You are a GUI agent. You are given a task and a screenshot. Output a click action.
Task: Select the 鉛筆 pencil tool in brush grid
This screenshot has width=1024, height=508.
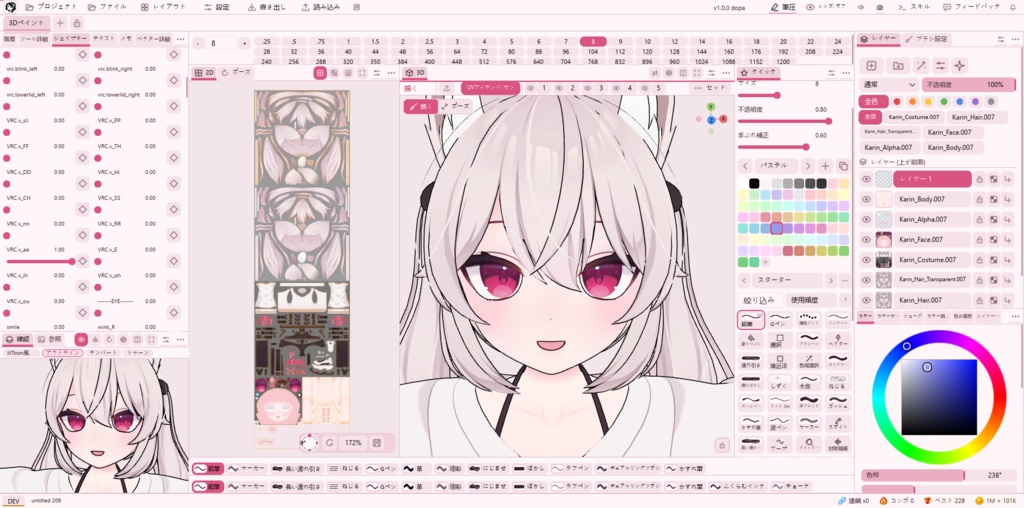click(x=750, y=319)
